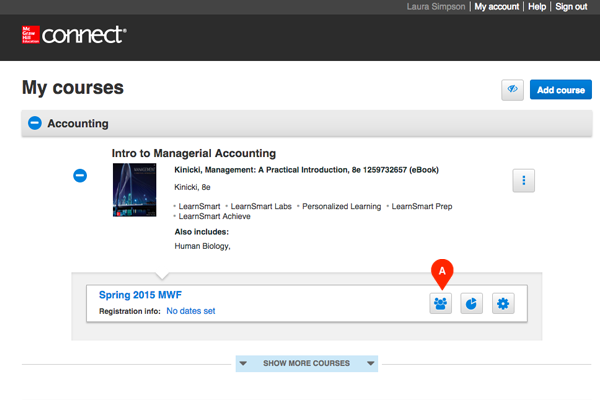Sign out of Connect
This screenshot has height=400, width=600.
571,7
